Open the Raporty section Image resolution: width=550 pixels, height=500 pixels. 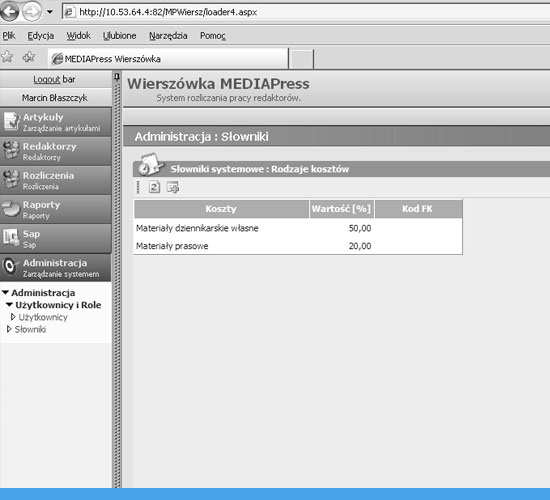(x=56, y=209)
